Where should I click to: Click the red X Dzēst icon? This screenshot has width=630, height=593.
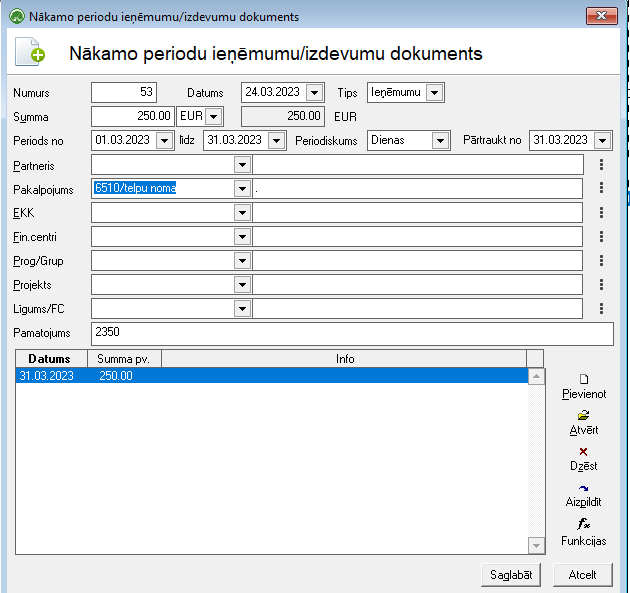point(583,452)
